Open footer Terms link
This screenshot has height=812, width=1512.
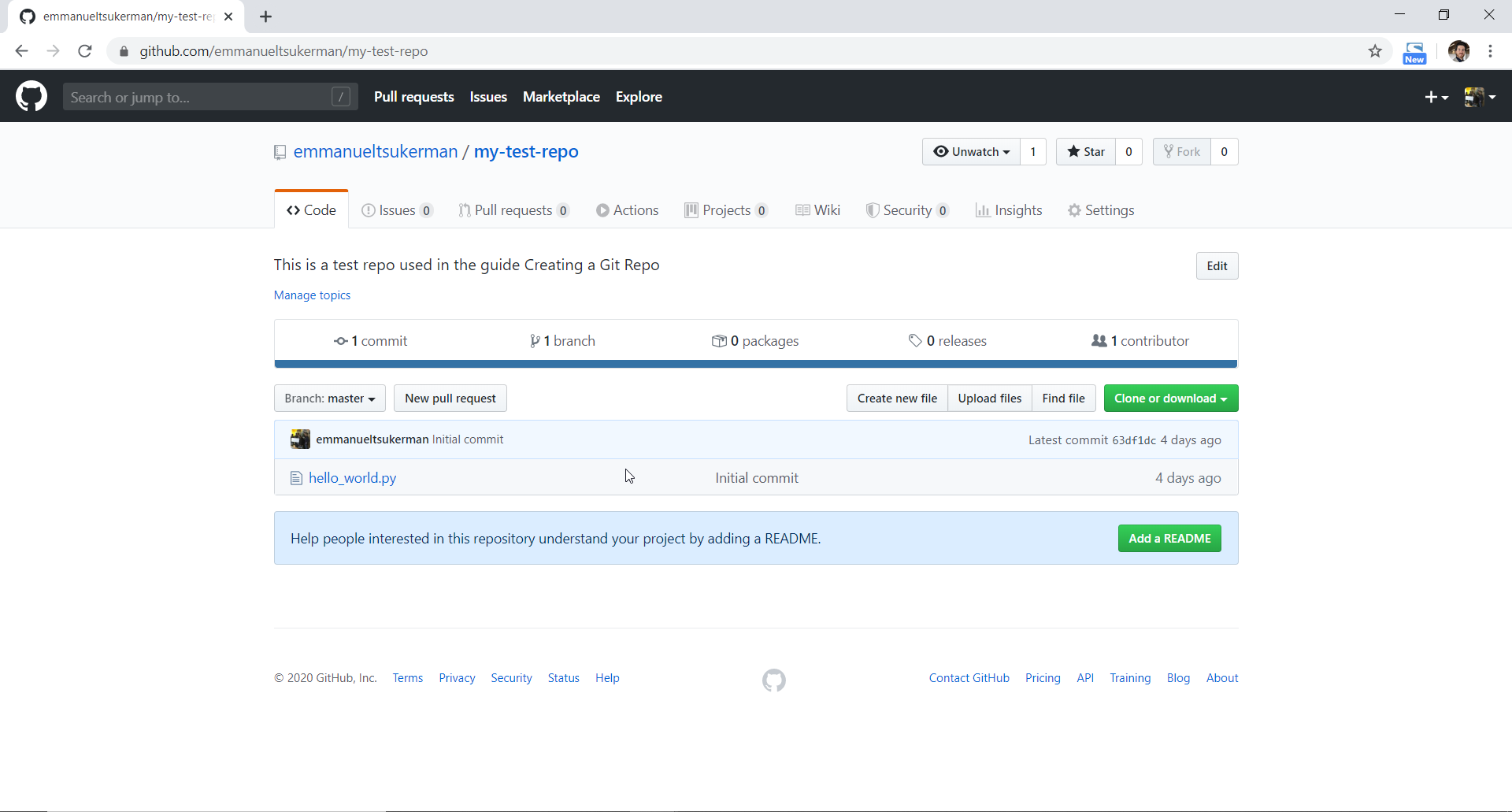tap(408, 678)
